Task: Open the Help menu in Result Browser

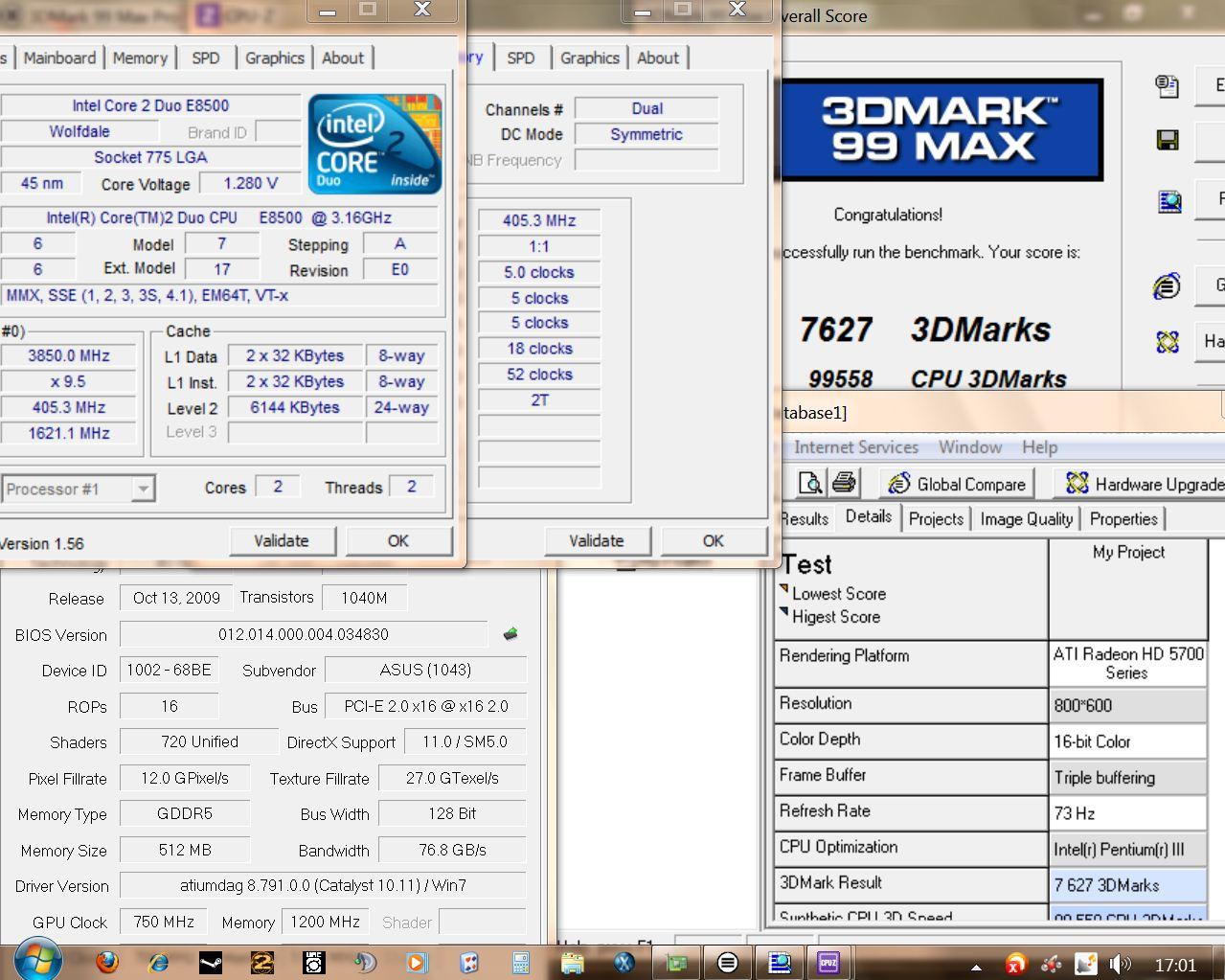Action: click(1039, 447)
